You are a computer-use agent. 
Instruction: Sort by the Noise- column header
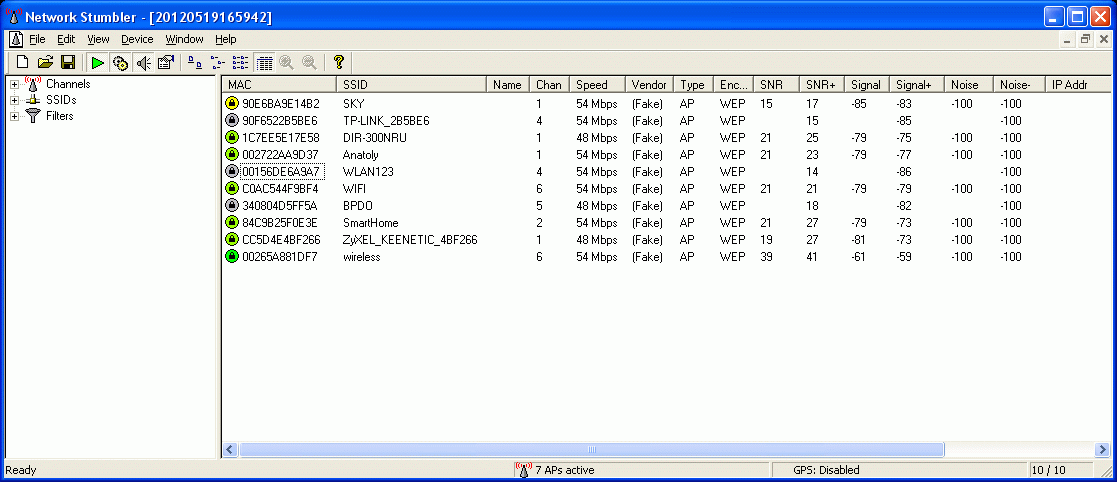click(x=1019, y=85)
